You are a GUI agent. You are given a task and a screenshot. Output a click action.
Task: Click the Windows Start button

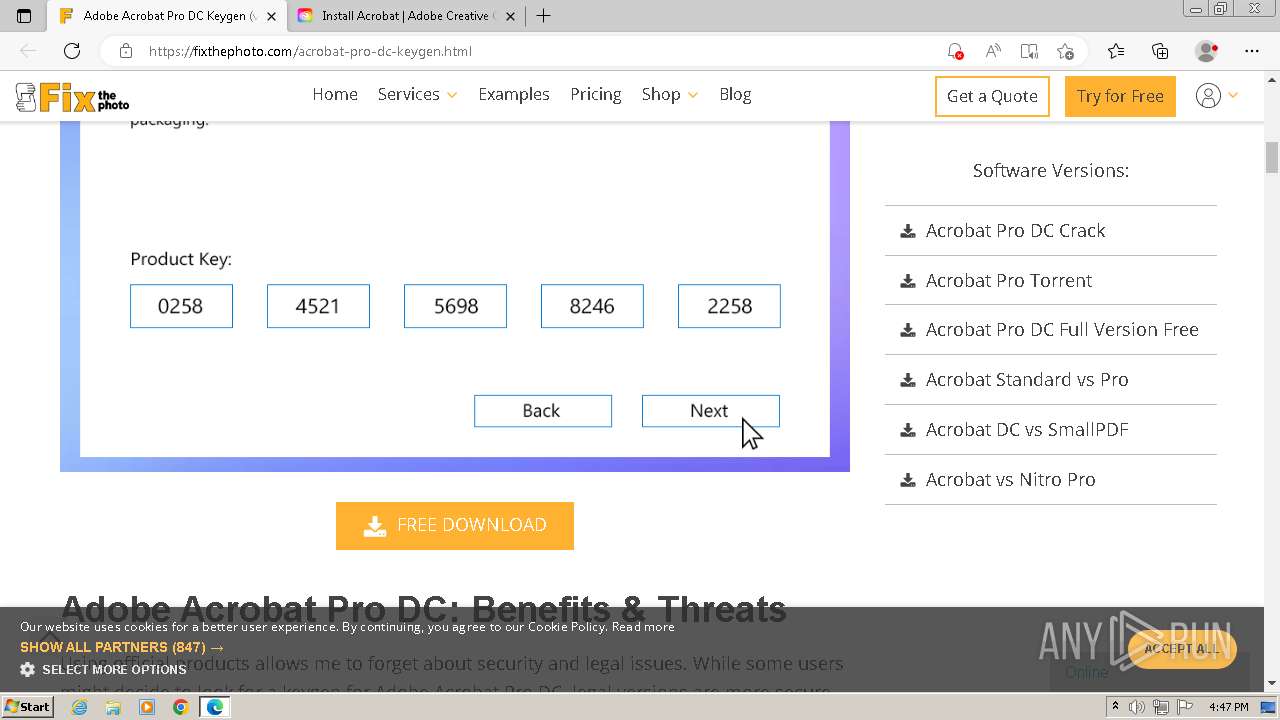coord(27,707)
